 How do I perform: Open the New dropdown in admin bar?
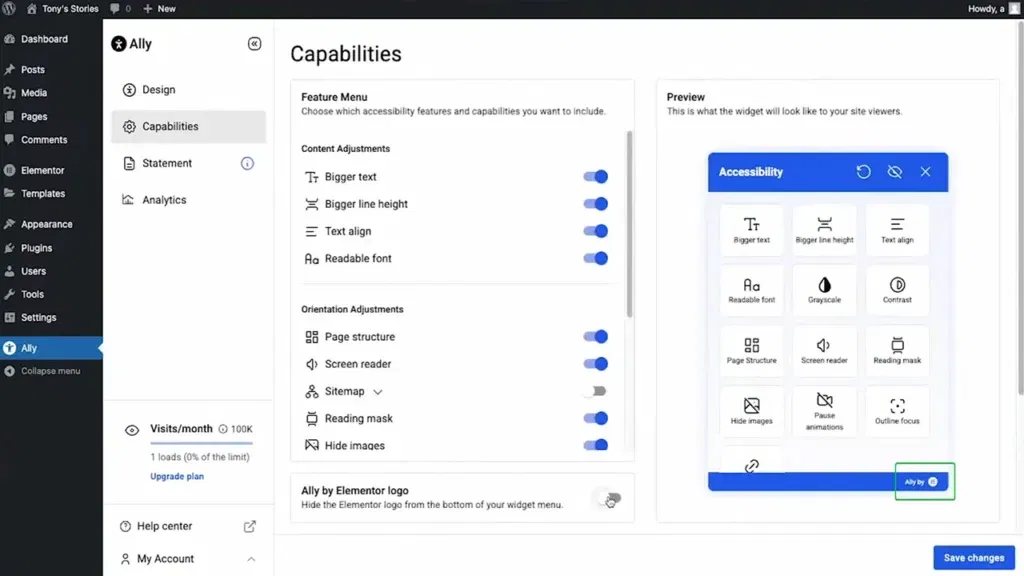click(x=159, y=8)
